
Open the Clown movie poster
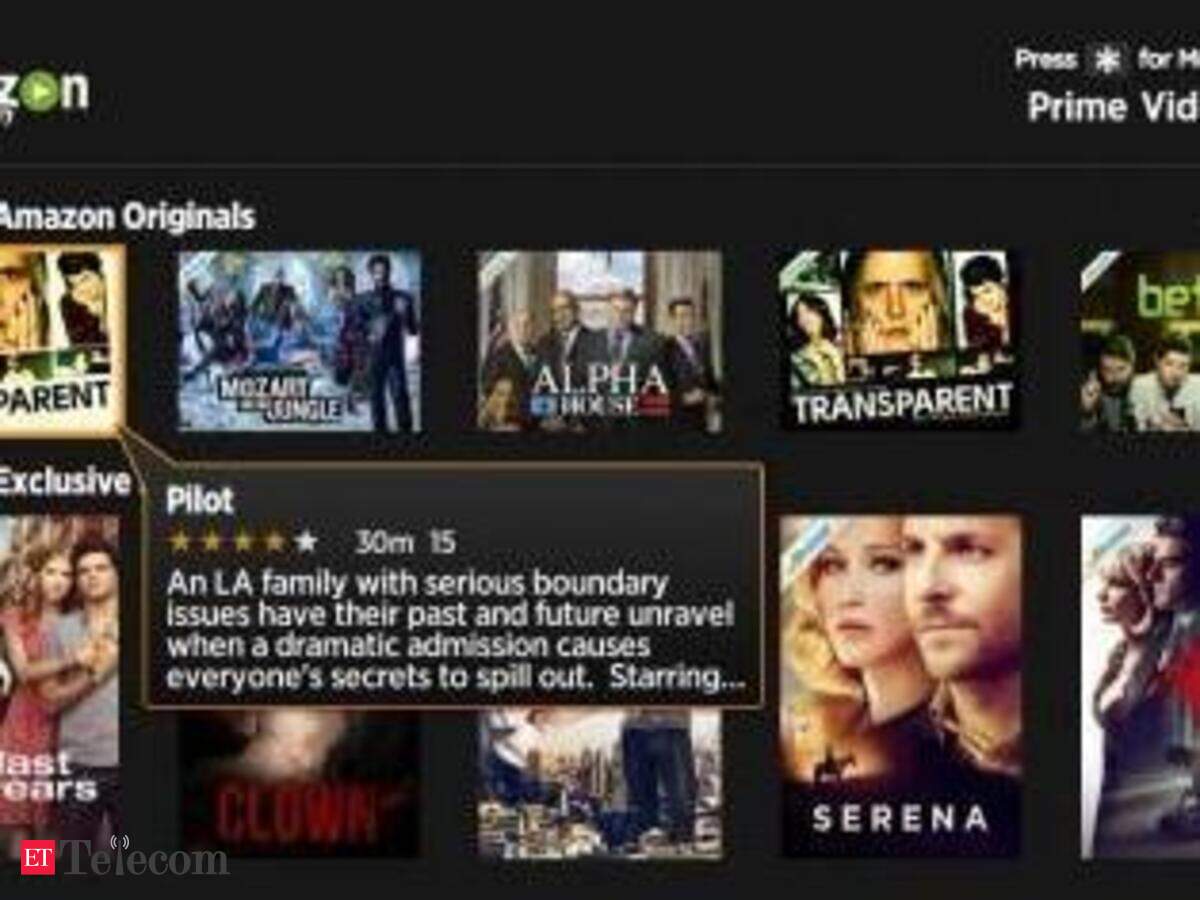coord(299,784)
